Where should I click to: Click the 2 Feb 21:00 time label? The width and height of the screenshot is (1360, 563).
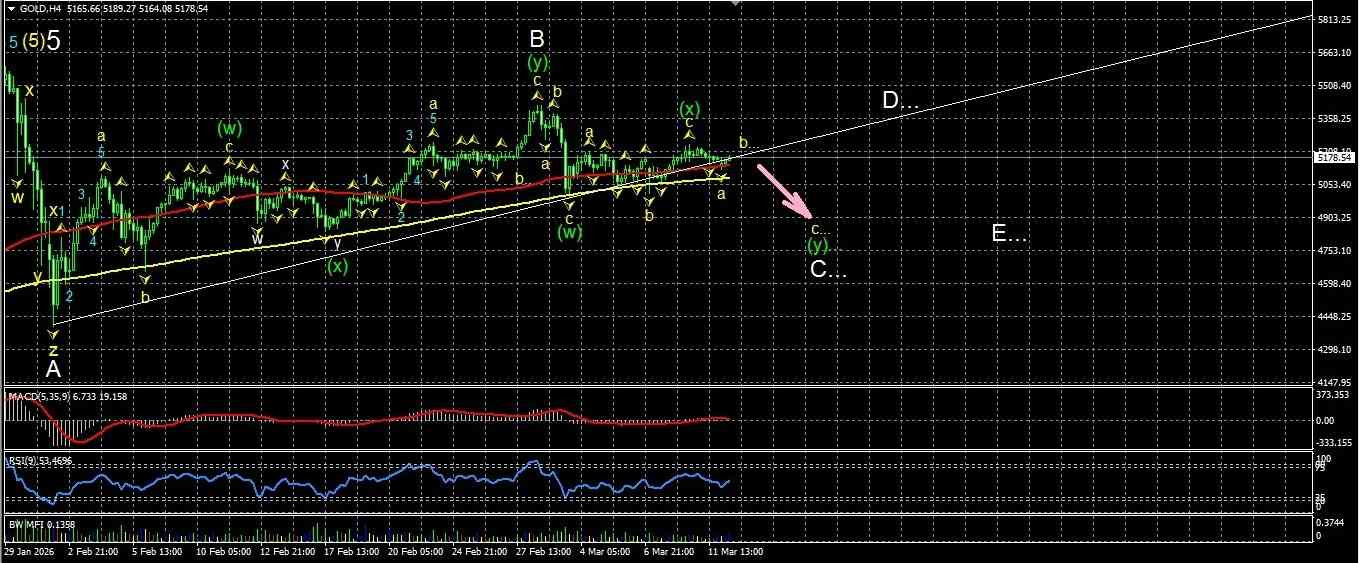[x=93, y=551]
